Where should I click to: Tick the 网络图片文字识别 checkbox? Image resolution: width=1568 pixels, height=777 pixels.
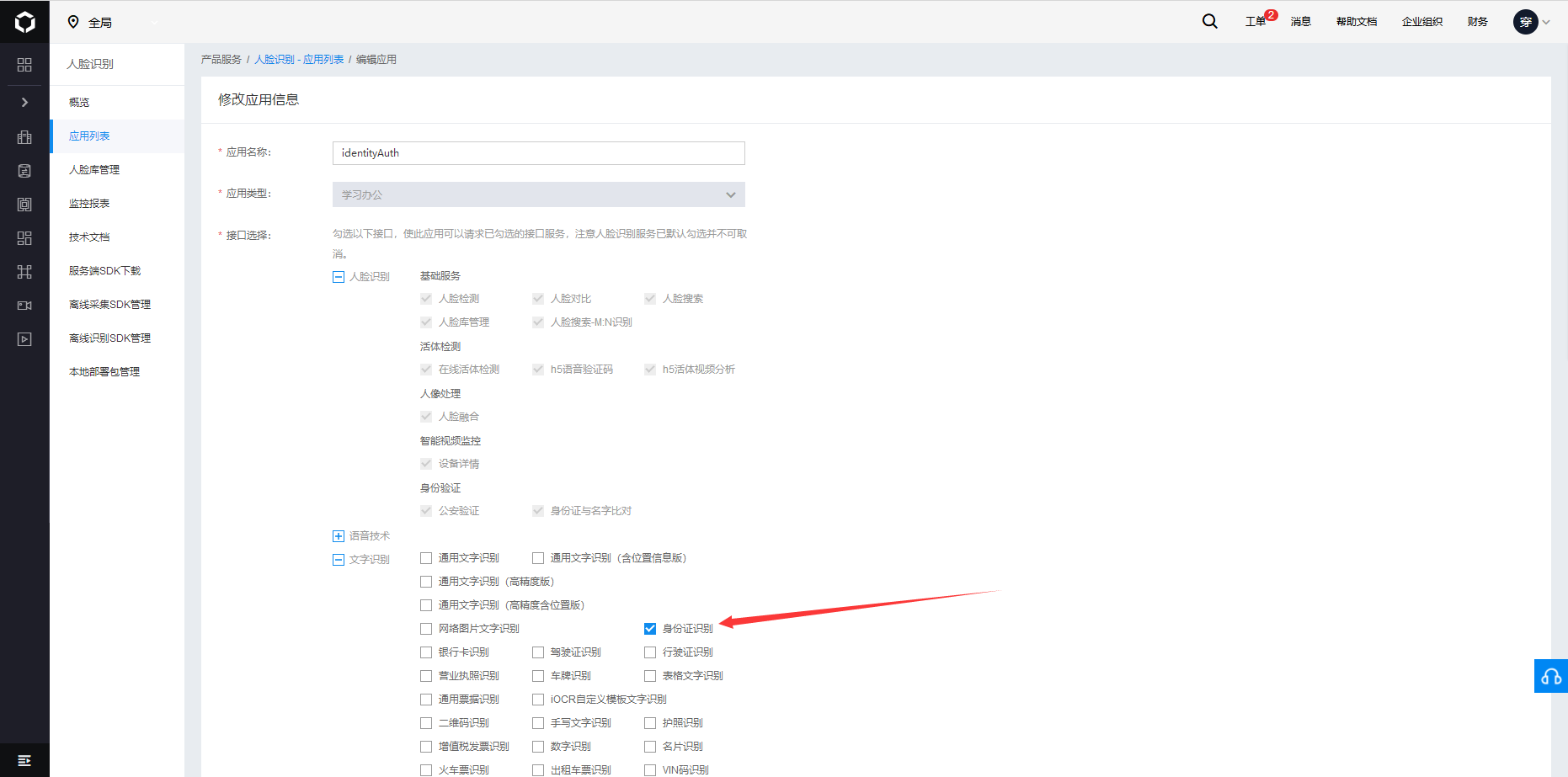pos(426,629)
